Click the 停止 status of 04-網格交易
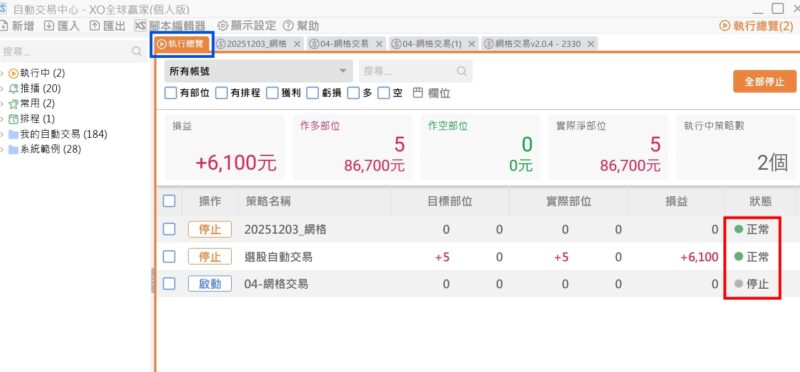 (x=752, y=284)
